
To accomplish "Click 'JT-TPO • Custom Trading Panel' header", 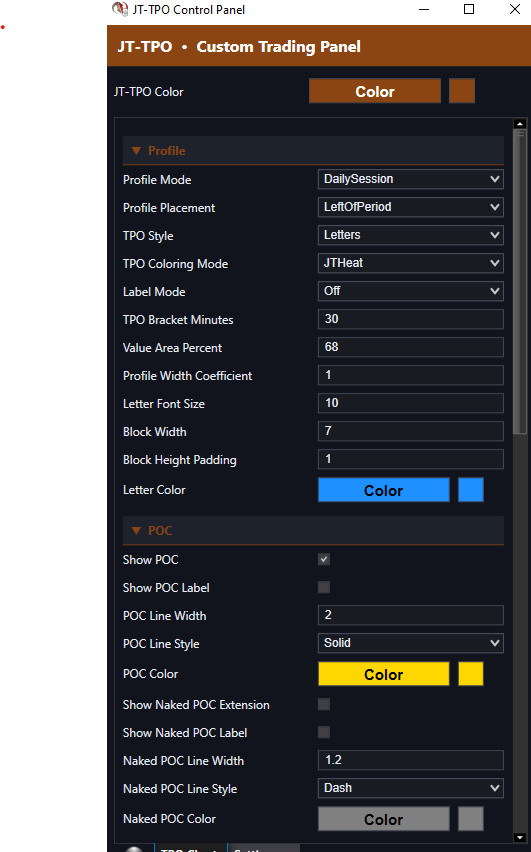I will (239, 47).
